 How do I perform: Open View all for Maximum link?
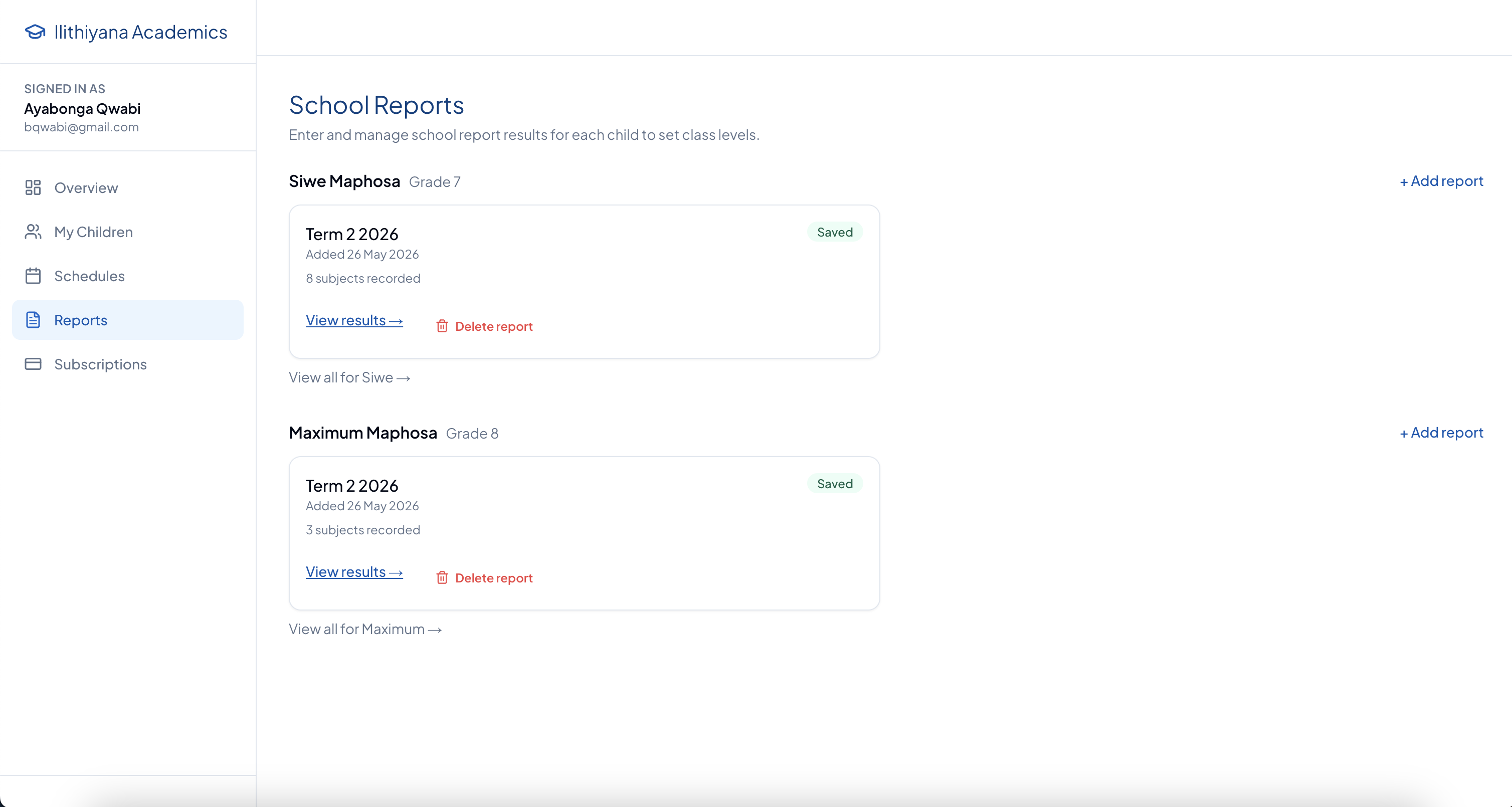(x=365, y=629)
